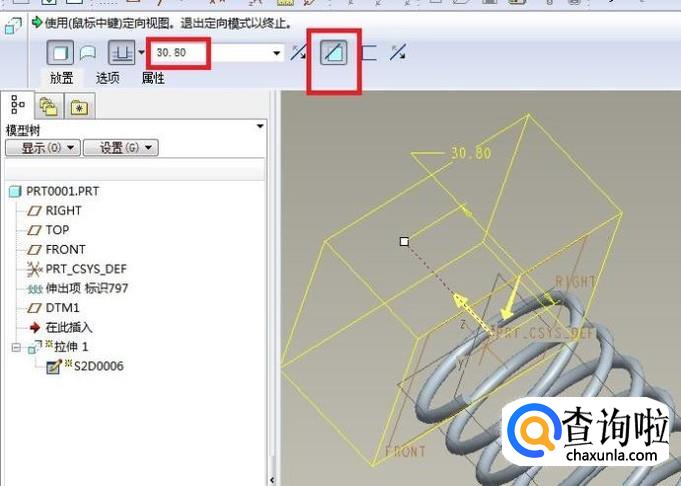Click the PRT_CSYS_DEF label in the viewport
681x486 pixels.
click(x=545, y=334)
